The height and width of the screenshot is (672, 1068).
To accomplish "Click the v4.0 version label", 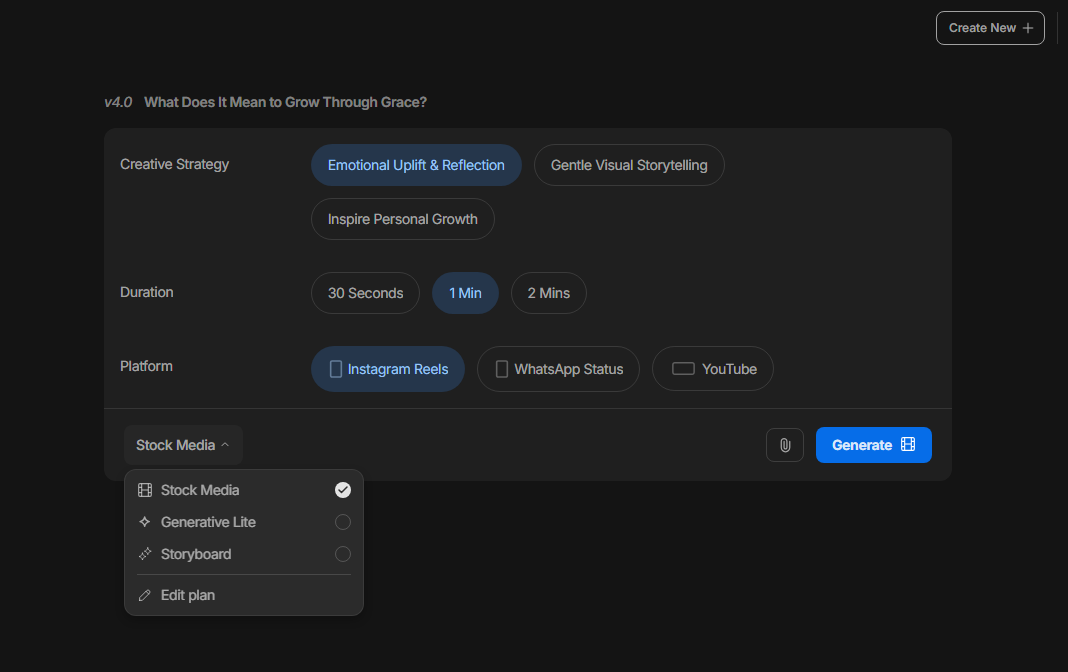I will point(118,102).
